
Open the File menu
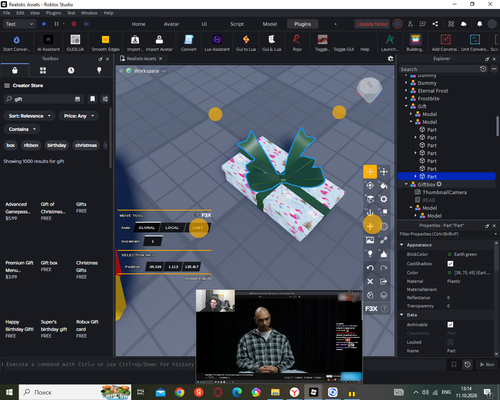[x=6, y=13]
